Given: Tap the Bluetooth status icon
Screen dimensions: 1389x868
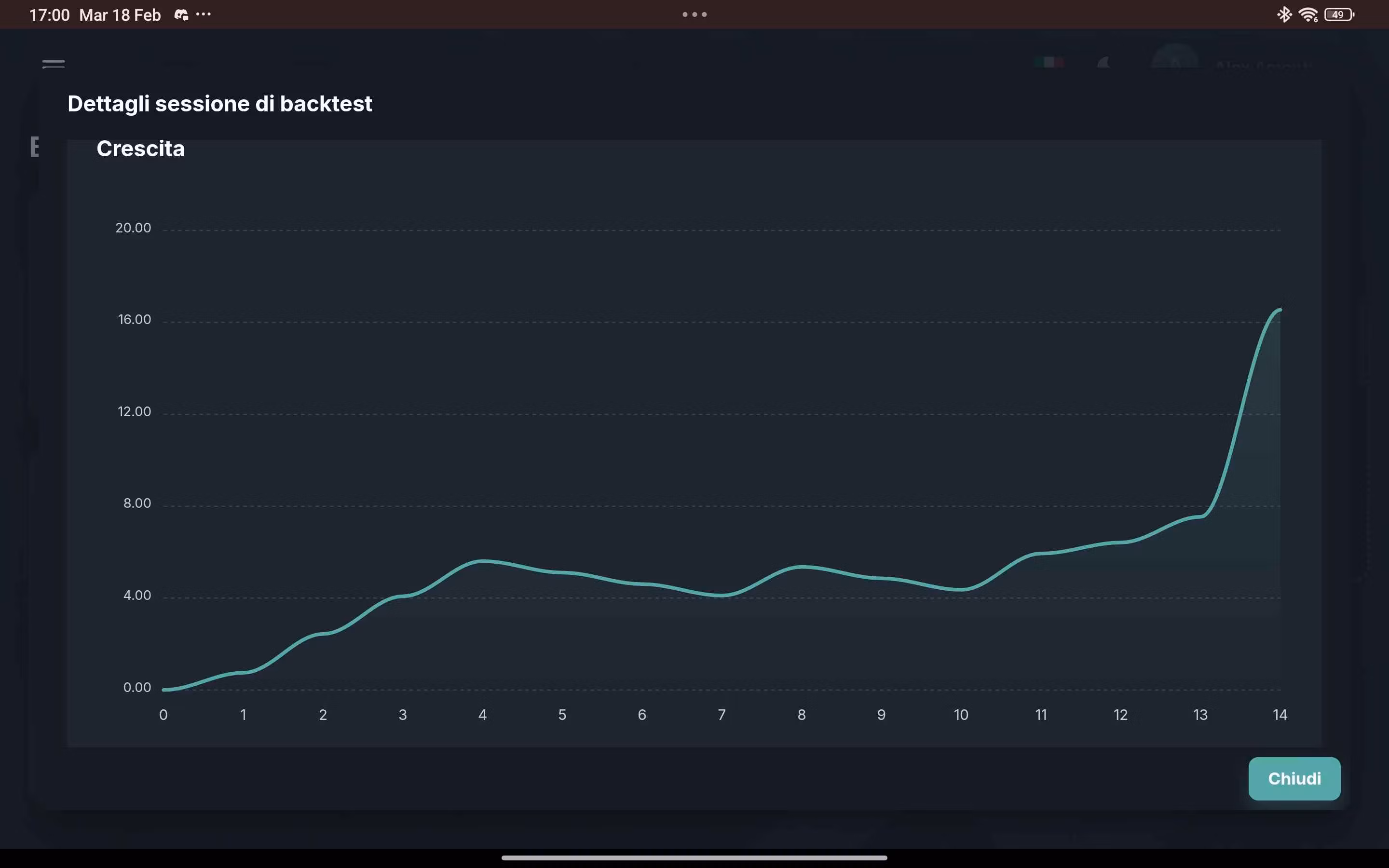Looking at the screenshot, I should coord(1284,14).
